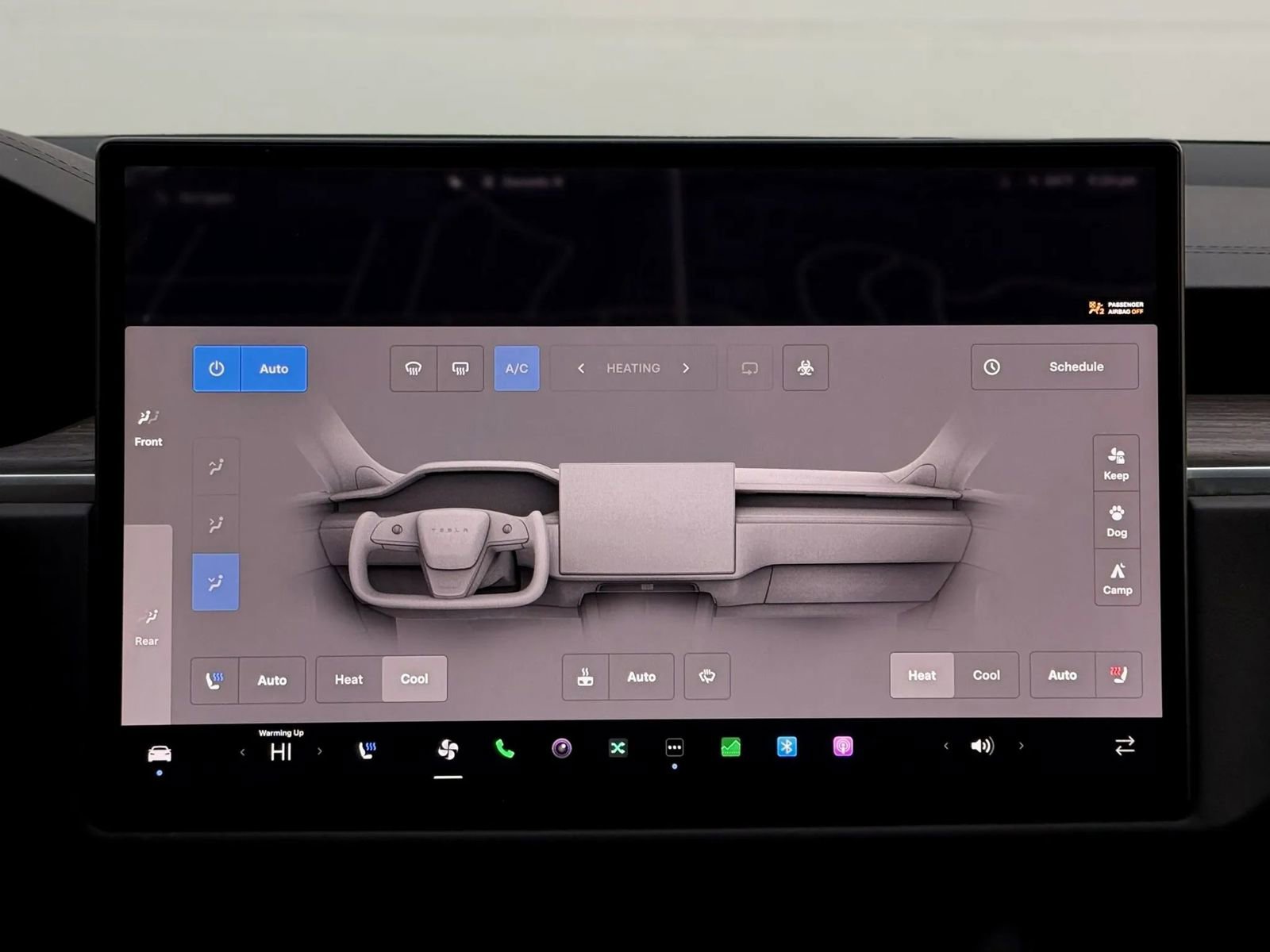
Task: Activate the rear window defroster
Action: [459, 368]
